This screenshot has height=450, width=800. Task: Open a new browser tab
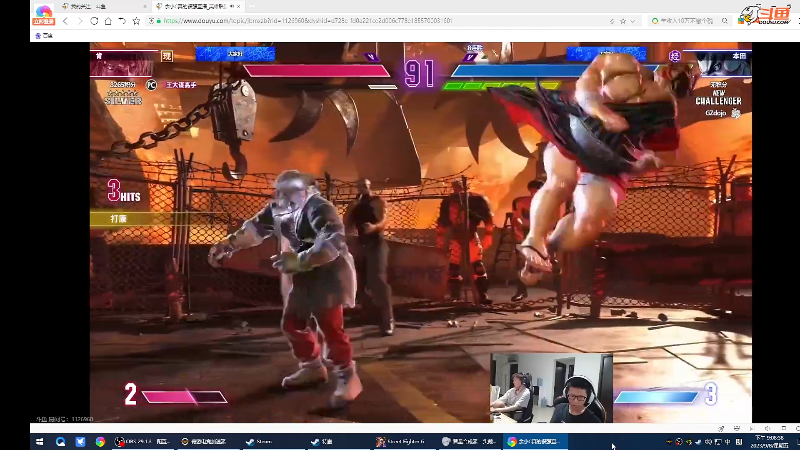pyautogui.click(x=252, y=7)
